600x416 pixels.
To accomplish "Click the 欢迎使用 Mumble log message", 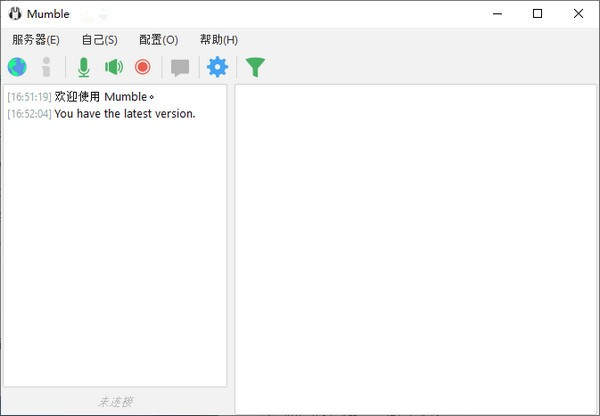I will pyautogui.click(x=105, y=97).
